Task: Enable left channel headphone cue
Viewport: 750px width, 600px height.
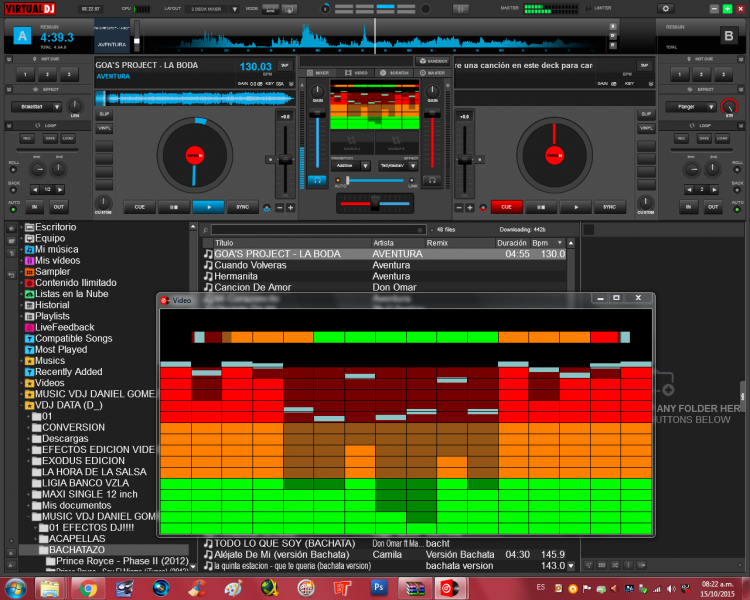Action: 316,181
